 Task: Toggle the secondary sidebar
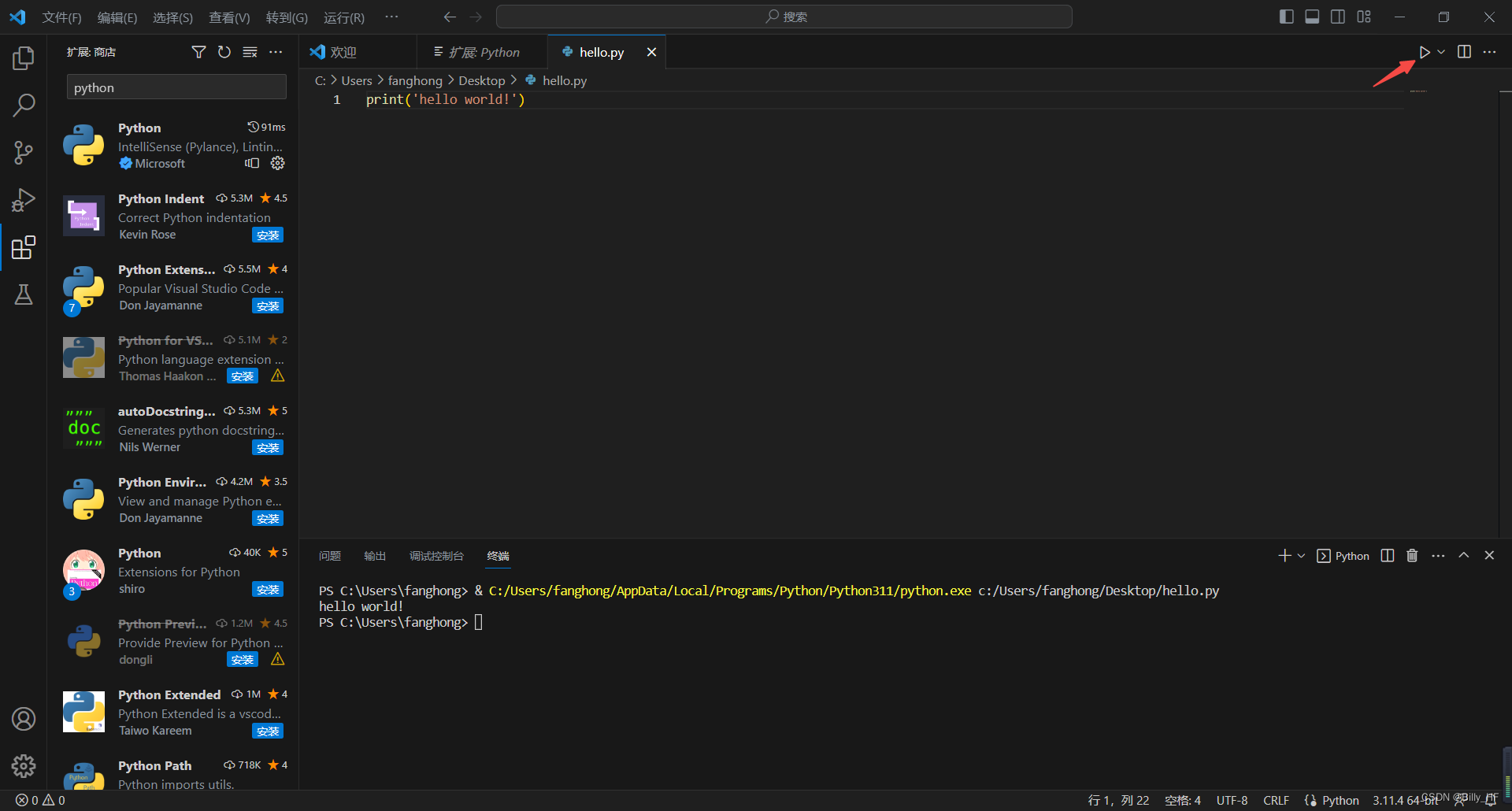tap(1338, 16)
